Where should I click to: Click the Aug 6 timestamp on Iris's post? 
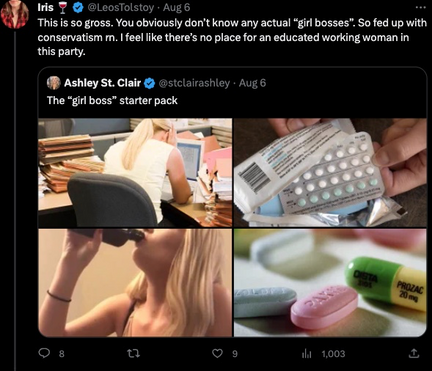(176, 7)
